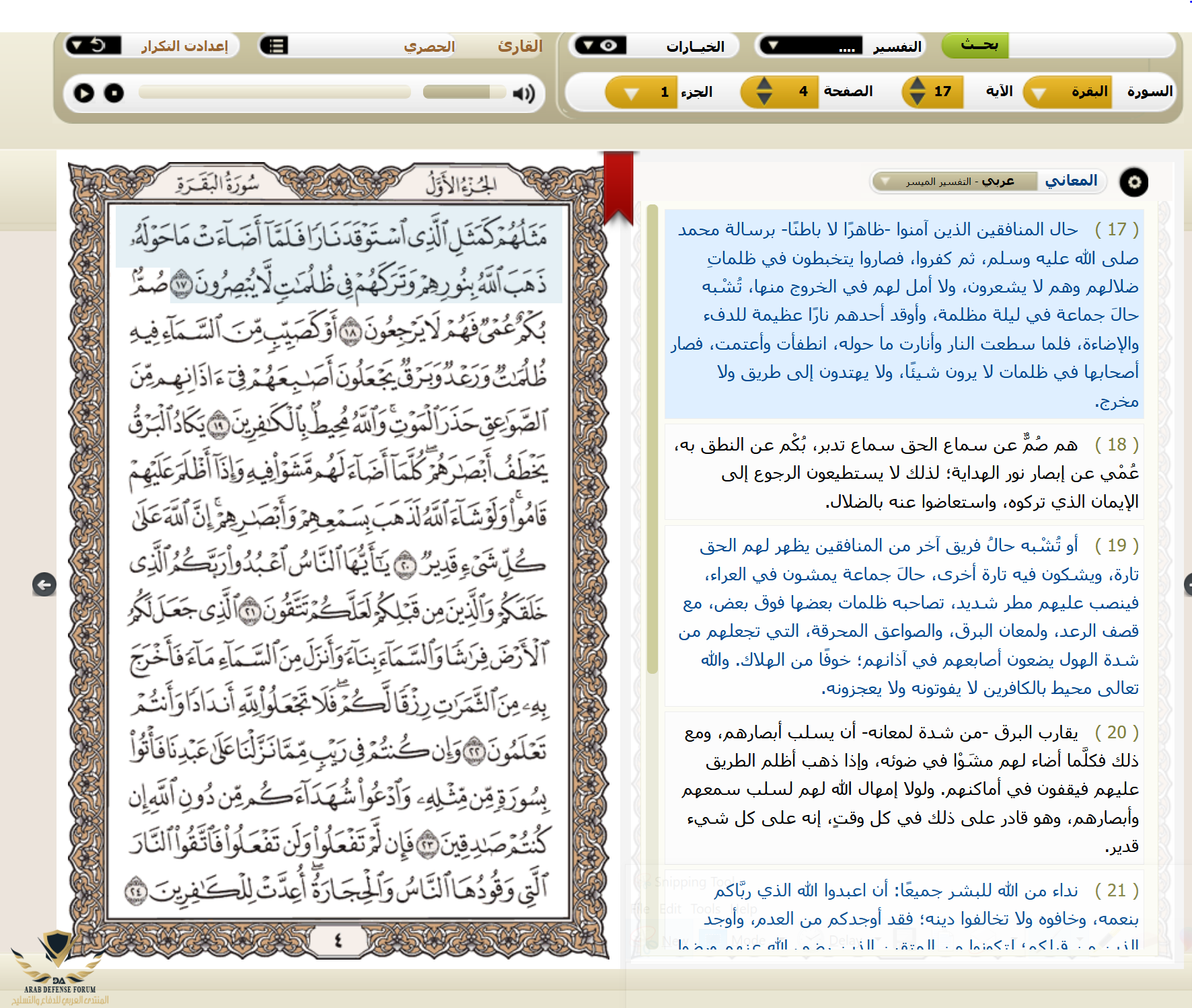Increase the الآية verse number with the up arrow

click(918, 83)
